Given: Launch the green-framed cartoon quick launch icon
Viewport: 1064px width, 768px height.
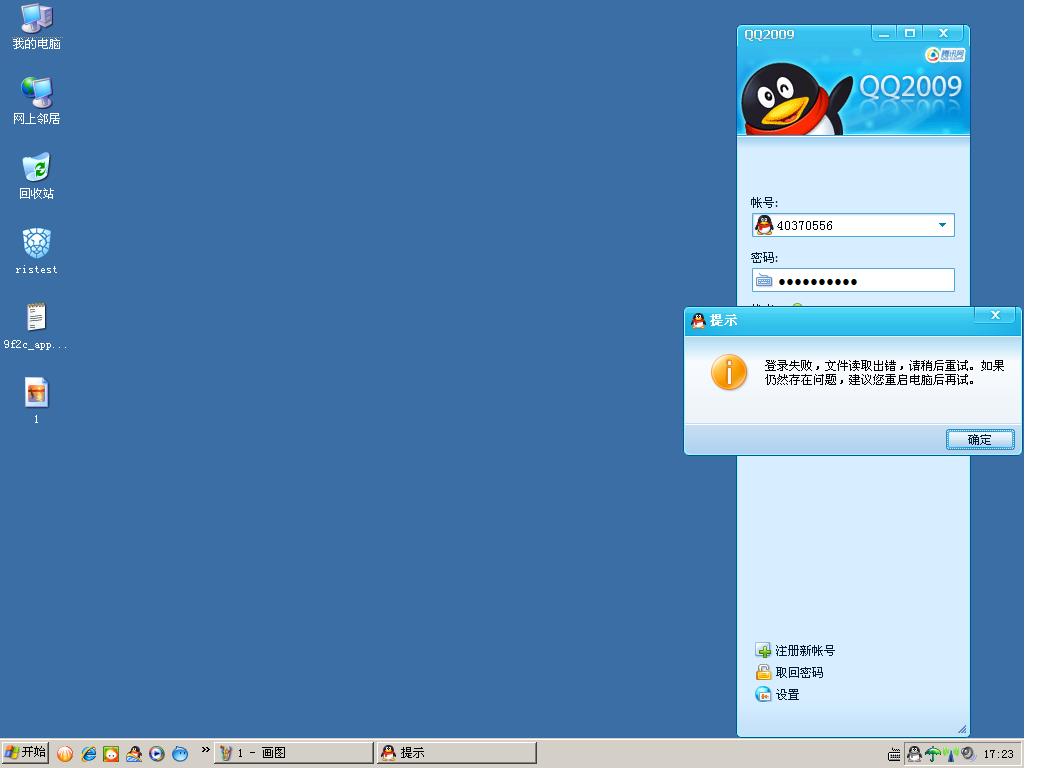Looking at the screenshot, I should (x=111, y=753).
